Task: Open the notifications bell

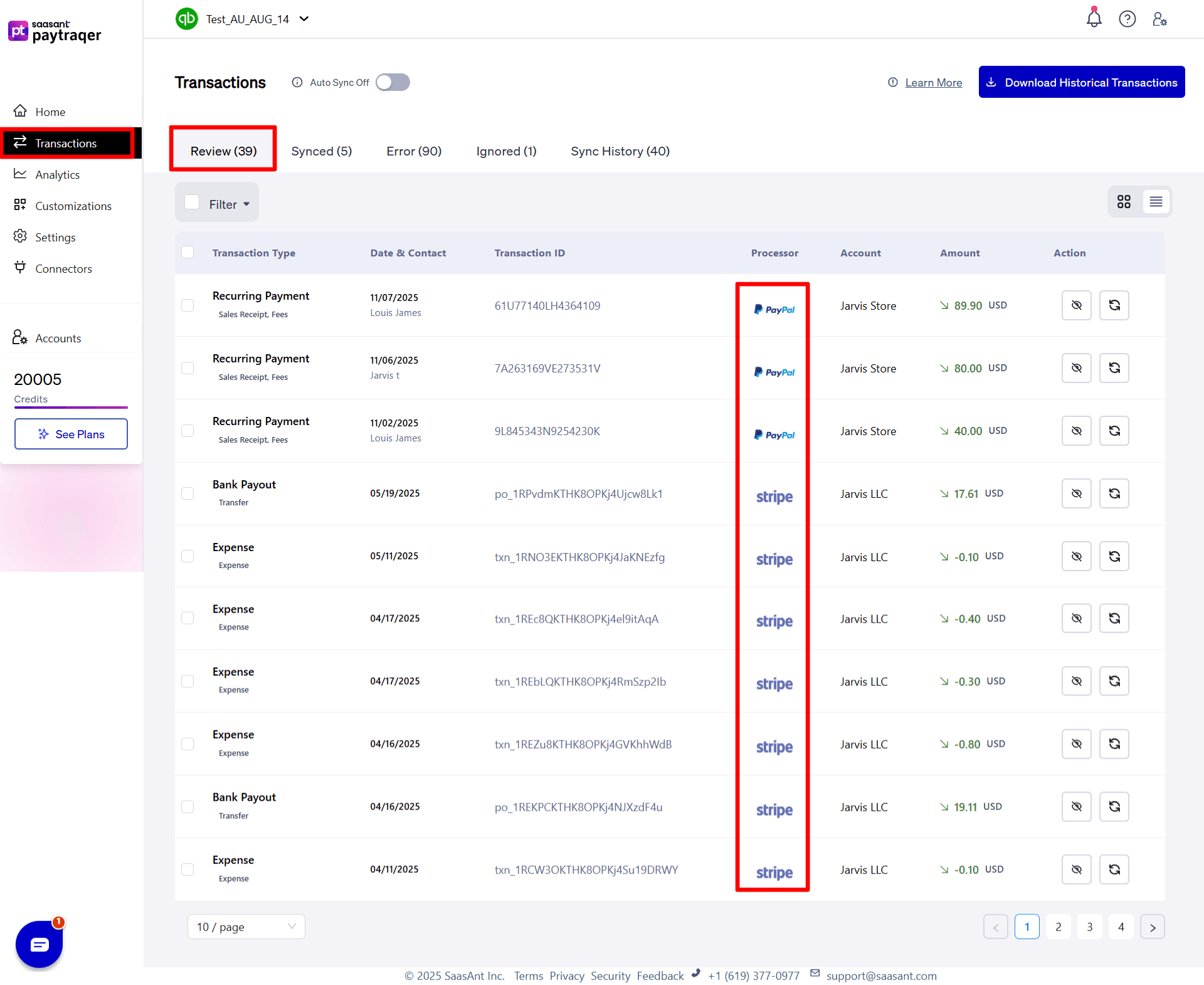Action: (x=1093, y=19)
